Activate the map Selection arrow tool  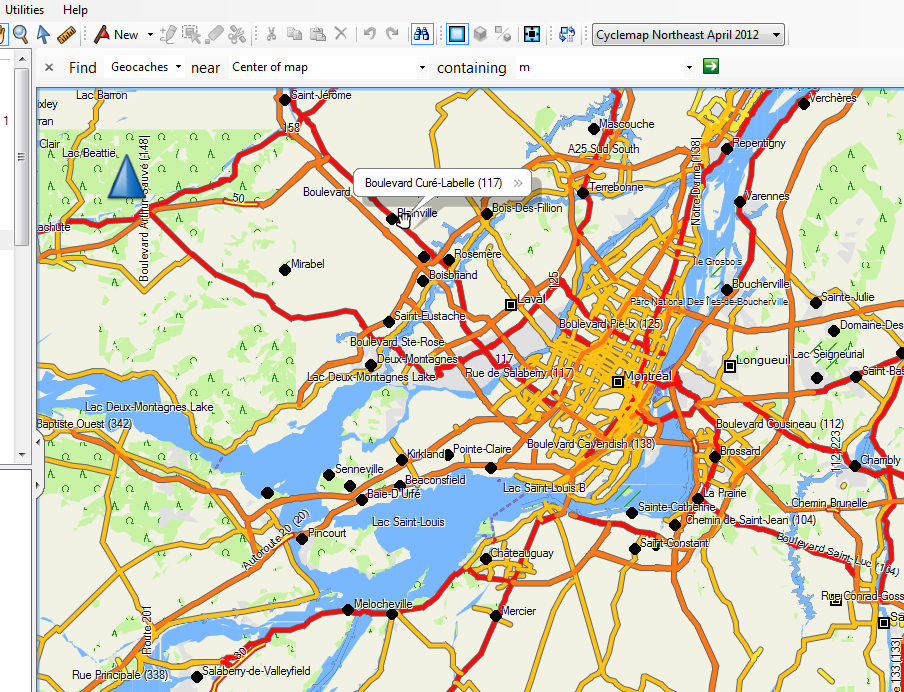[42, 34]
